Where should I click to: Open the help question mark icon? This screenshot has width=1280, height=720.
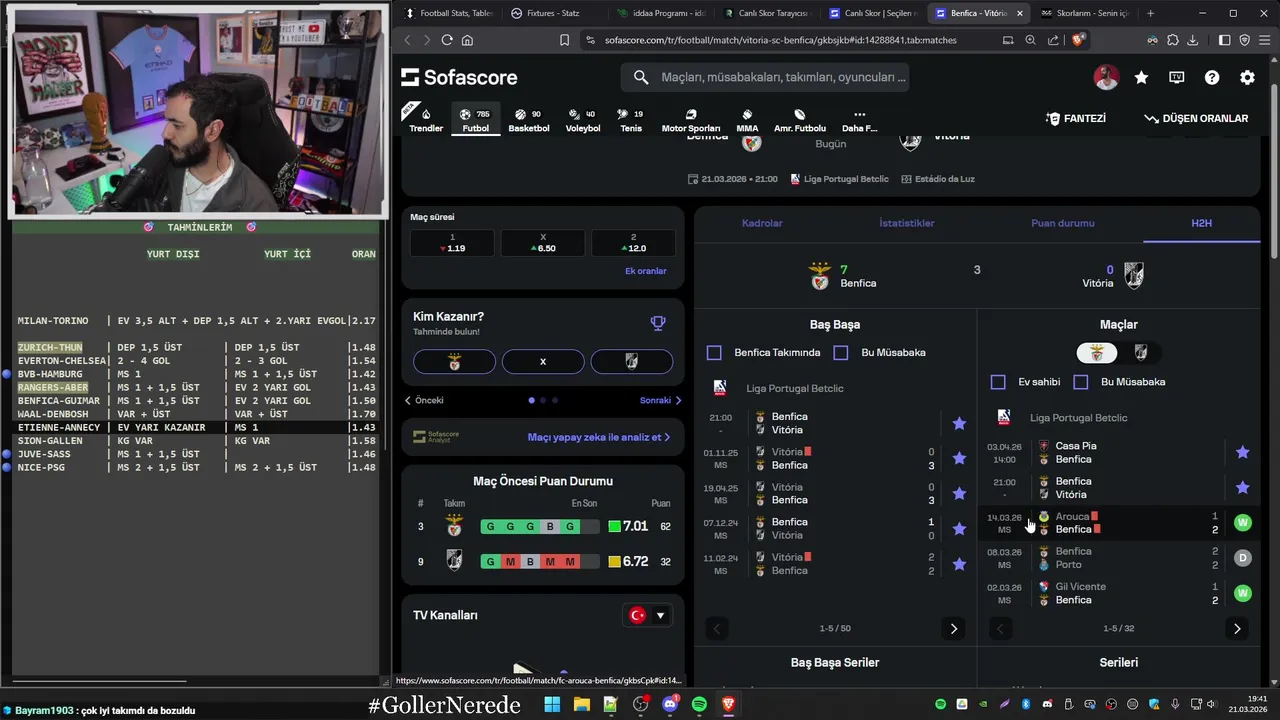pyautogui.click(x=1212, y=77)
